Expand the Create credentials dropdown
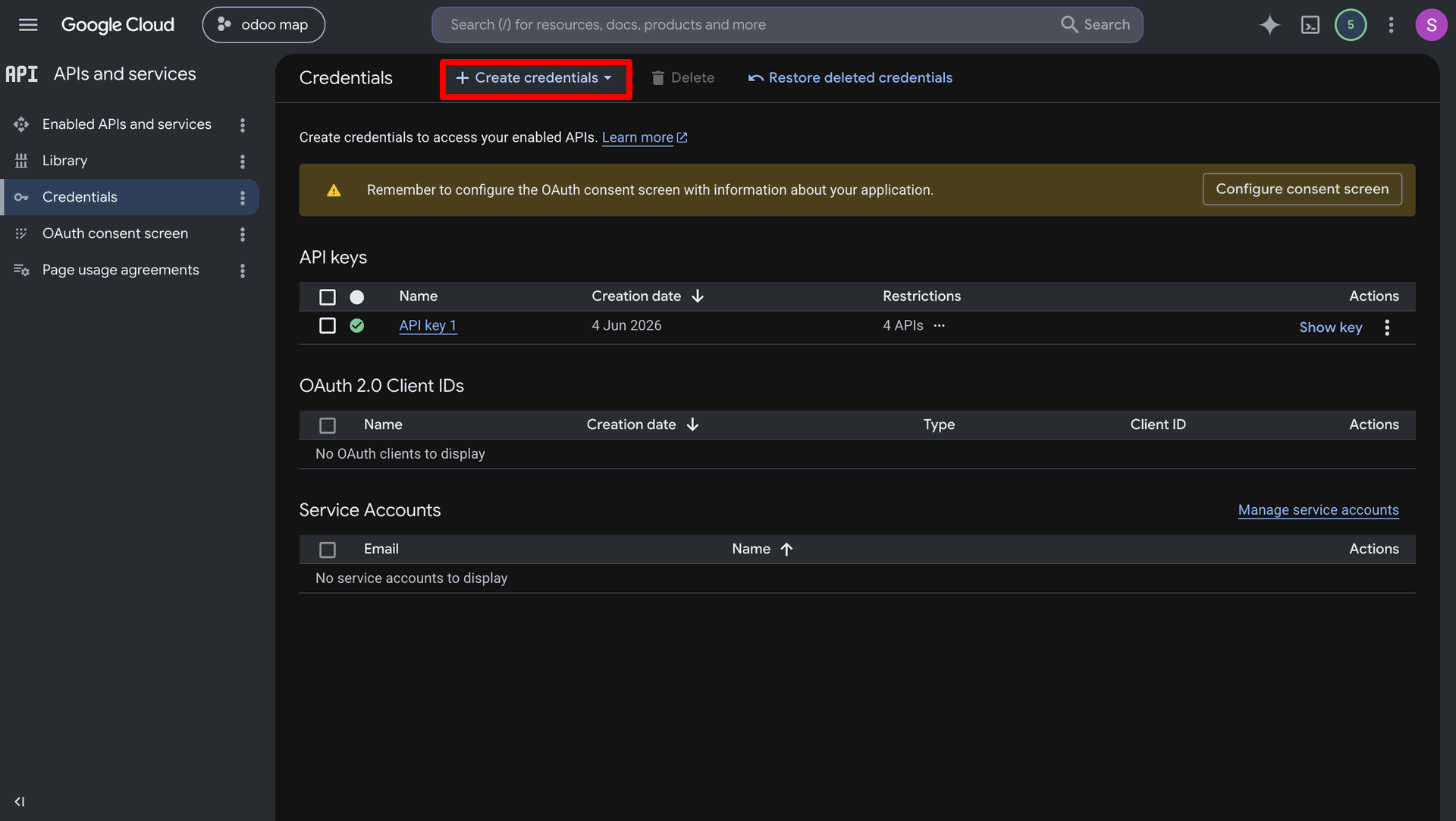The height and width of the screenshot is (821, 1456). (x=535, y=78)
